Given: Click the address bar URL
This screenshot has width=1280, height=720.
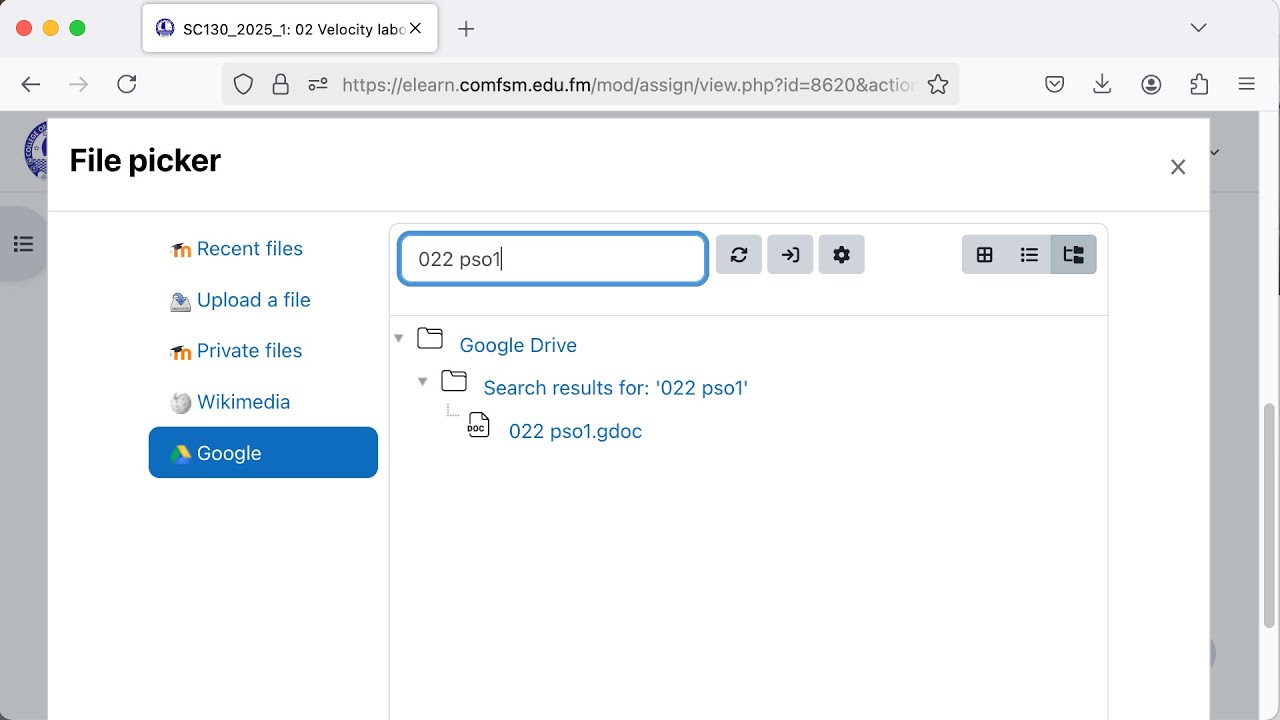Looking at the screenshot, I should click(x=628, y=85).
